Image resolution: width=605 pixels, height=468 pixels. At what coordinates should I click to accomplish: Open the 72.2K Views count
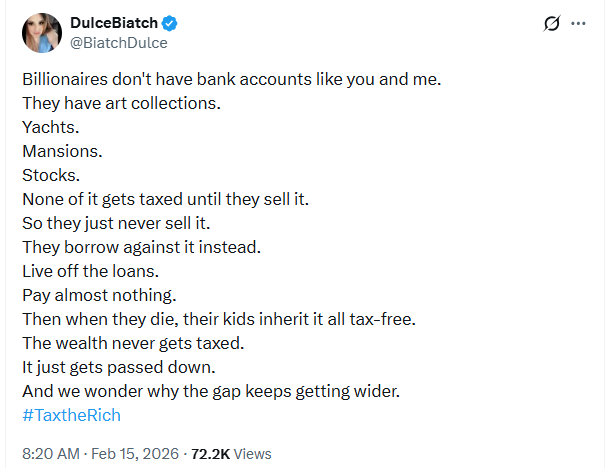coord(232,453)
